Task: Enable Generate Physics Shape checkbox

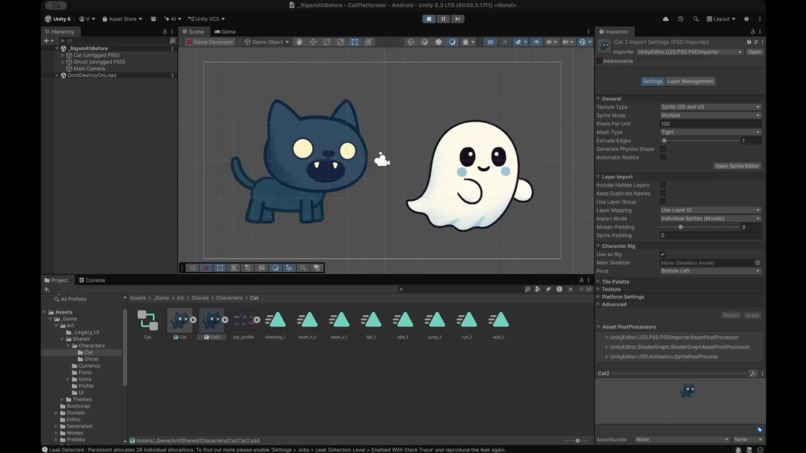Action: pos(663,149)
